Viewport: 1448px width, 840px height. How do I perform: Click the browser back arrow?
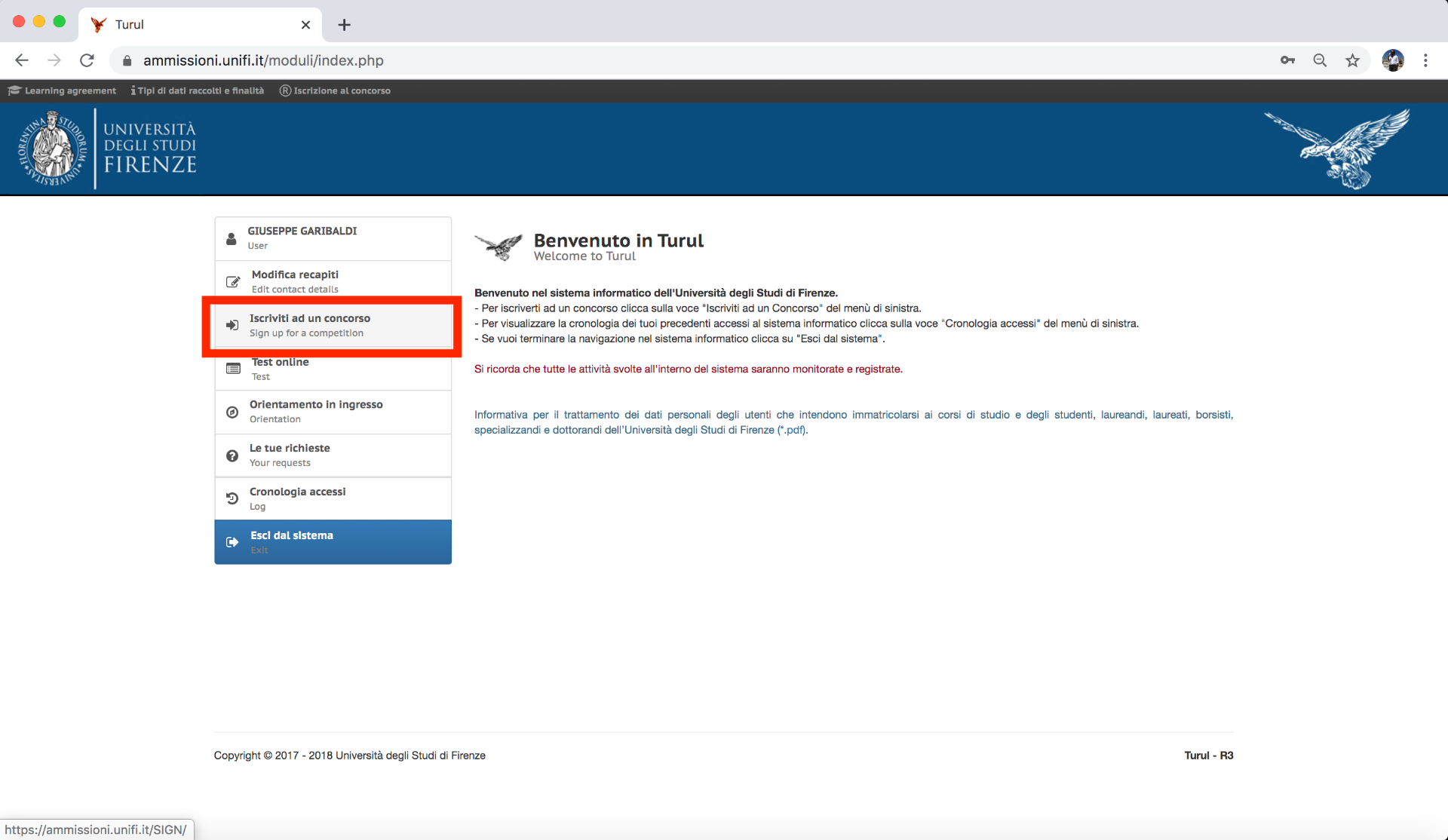[22, 60]
